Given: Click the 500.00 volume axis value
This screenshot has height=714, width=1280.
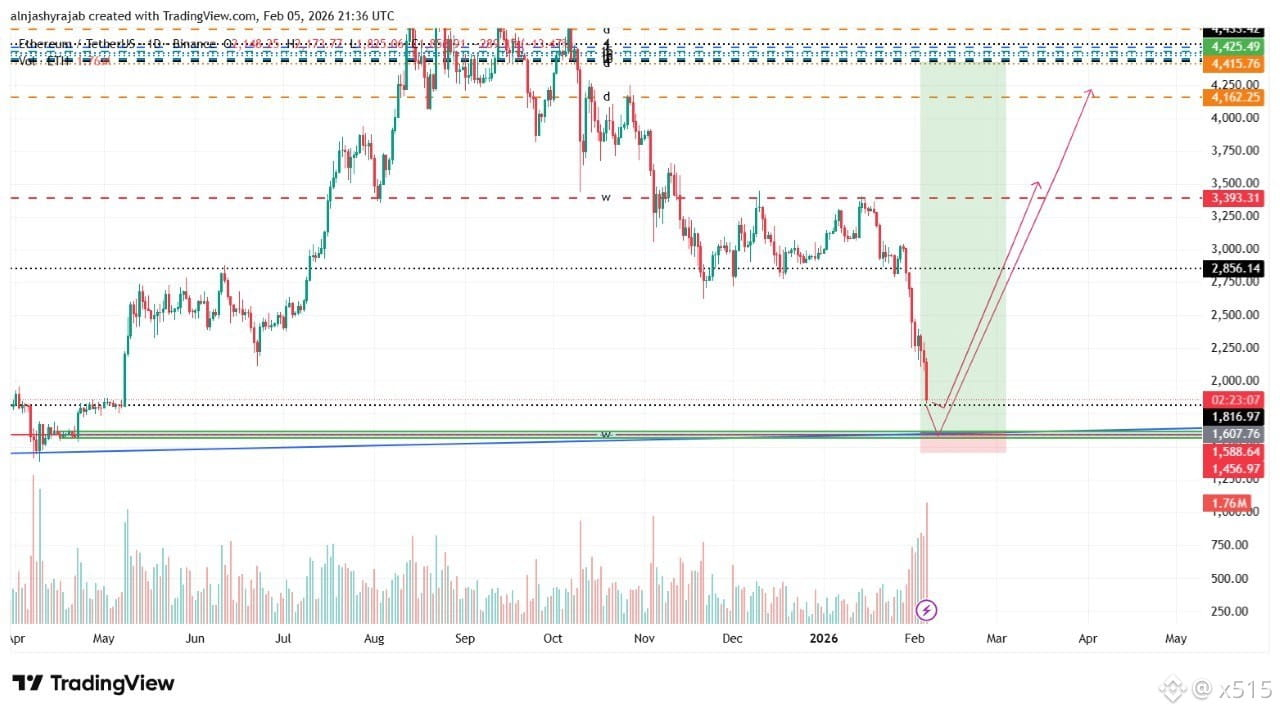Looking at the screenshot, I should pyautogui.click(x=1229, y=578).
